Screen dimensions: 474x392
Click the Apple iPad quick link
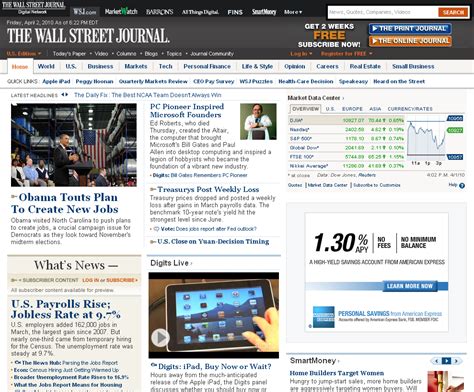[x=56, y=81]
